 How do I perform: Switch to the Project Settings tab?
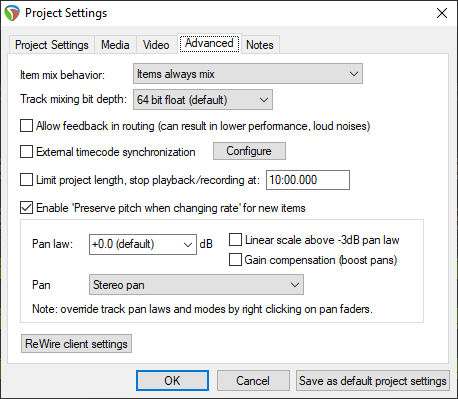[52, 45]
